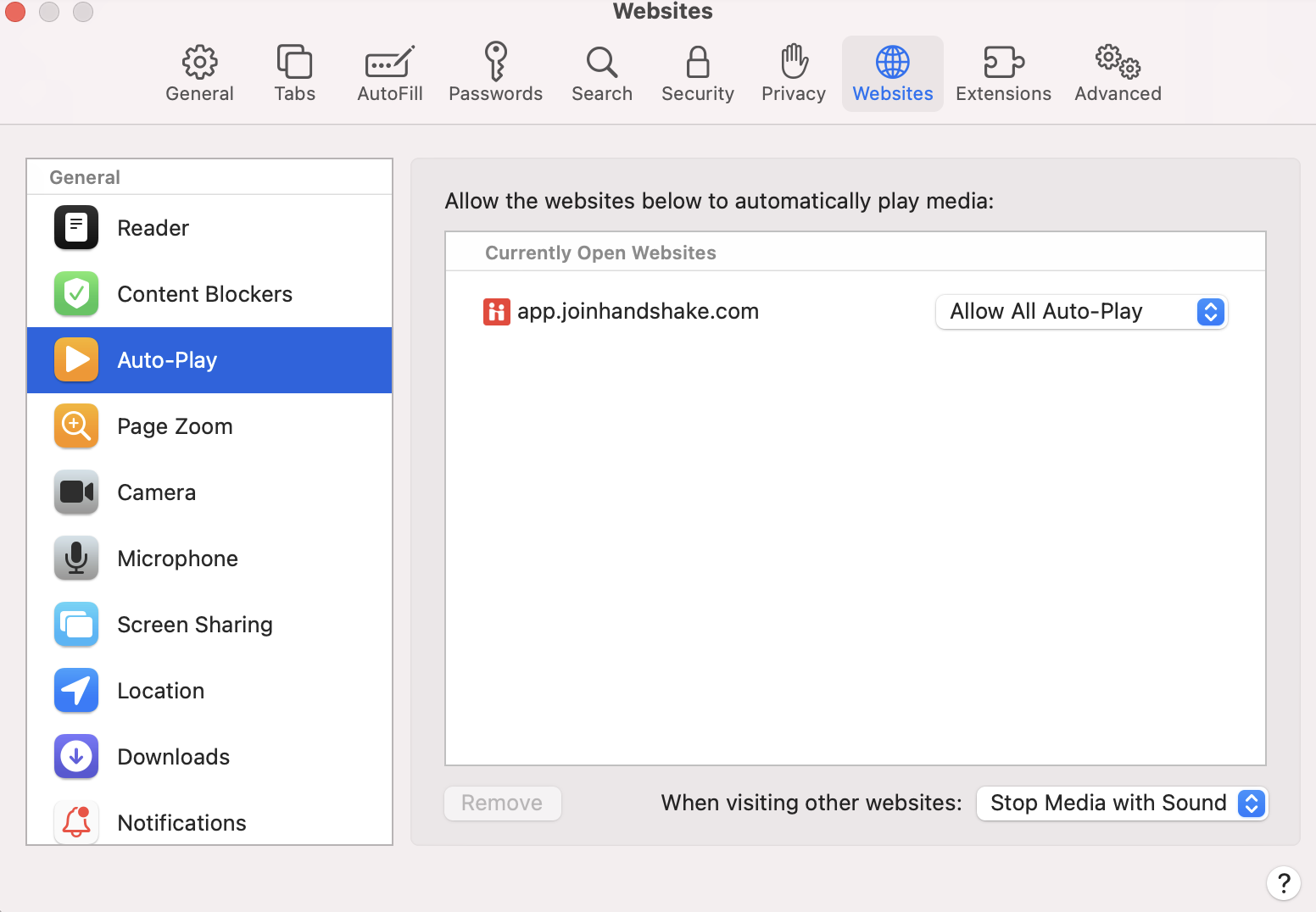Select the Reader label in sidebar
The width and height of the screenshot is (1316, 912).
pos(153,228)
